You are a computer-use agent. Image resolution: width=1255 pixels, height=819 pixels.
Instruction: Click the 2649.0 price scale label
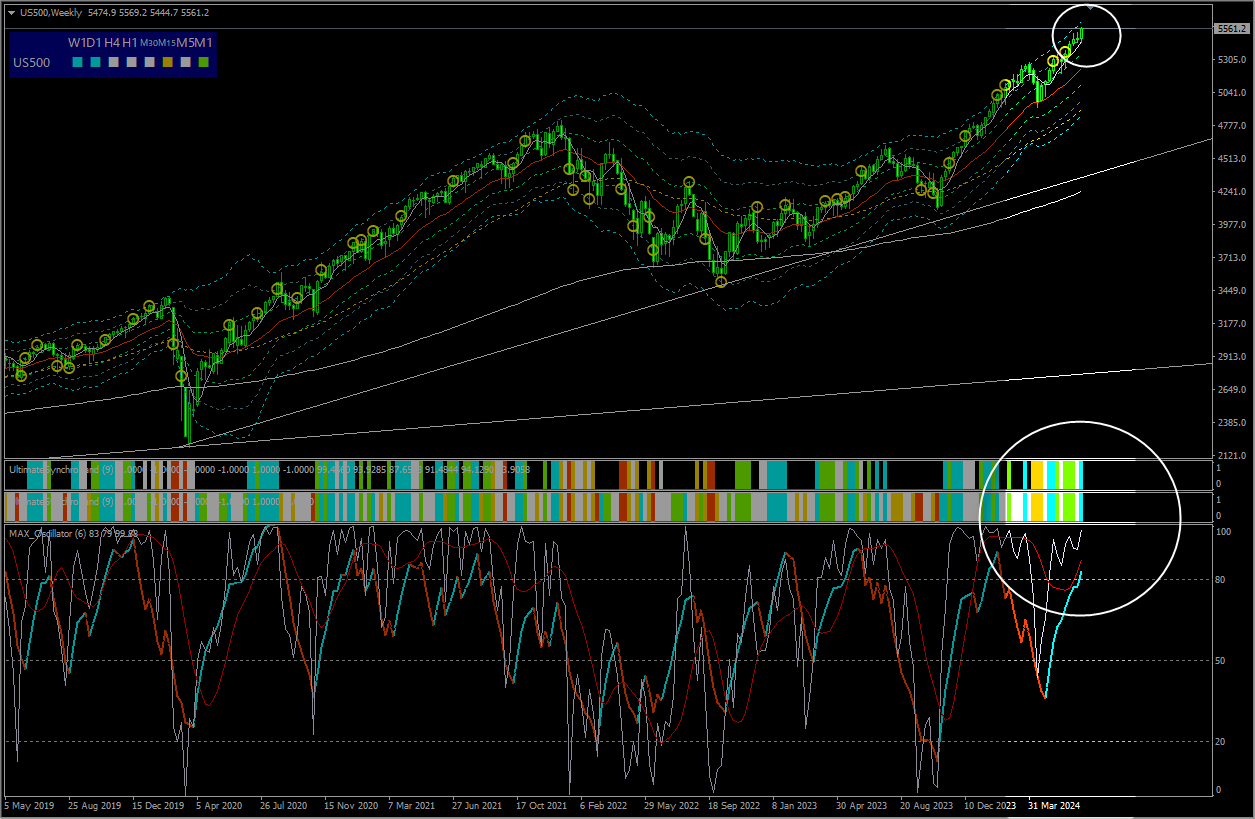[1230, 390]
